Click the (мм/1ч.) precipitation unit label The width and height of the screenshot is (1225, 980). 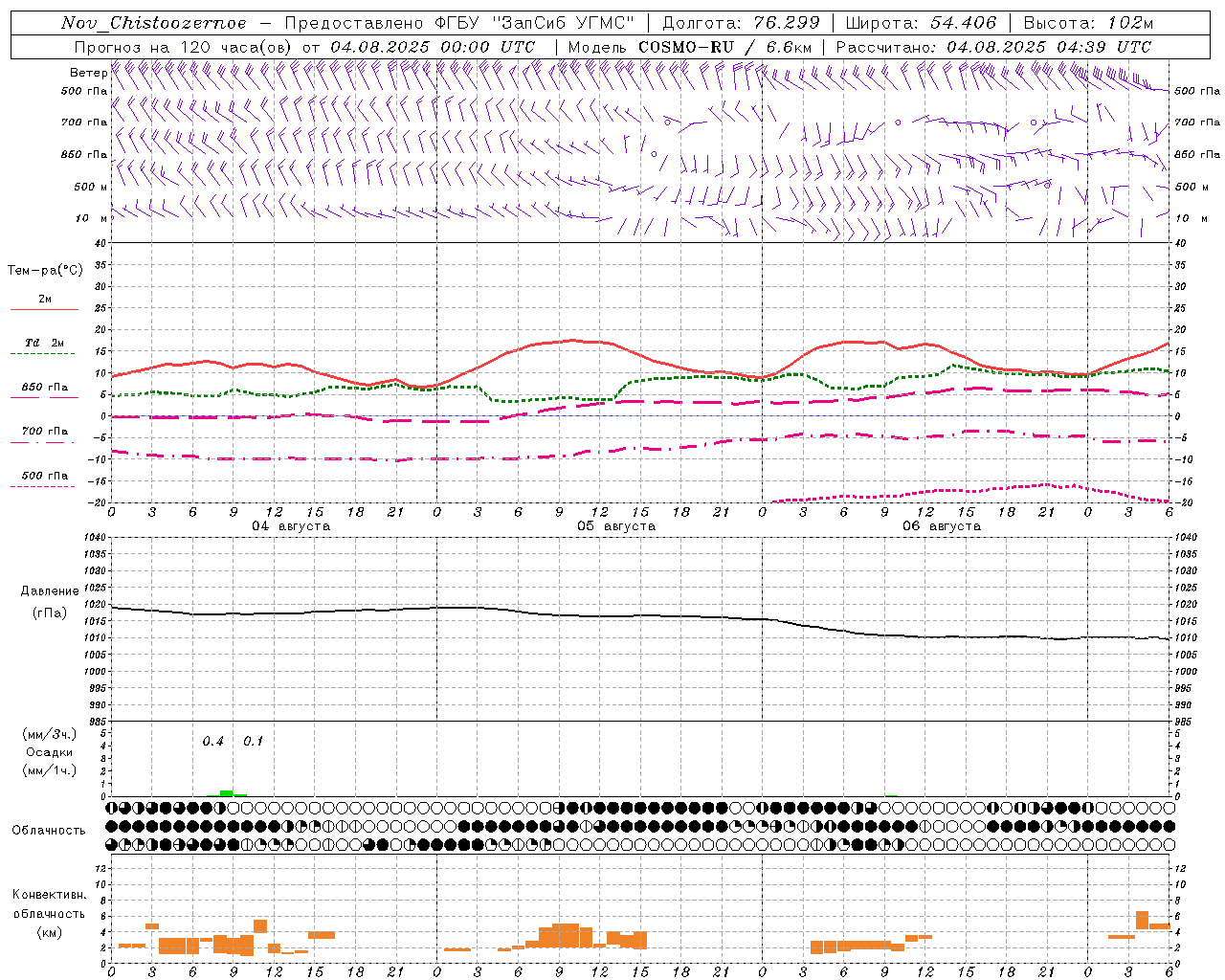[50, 770]
